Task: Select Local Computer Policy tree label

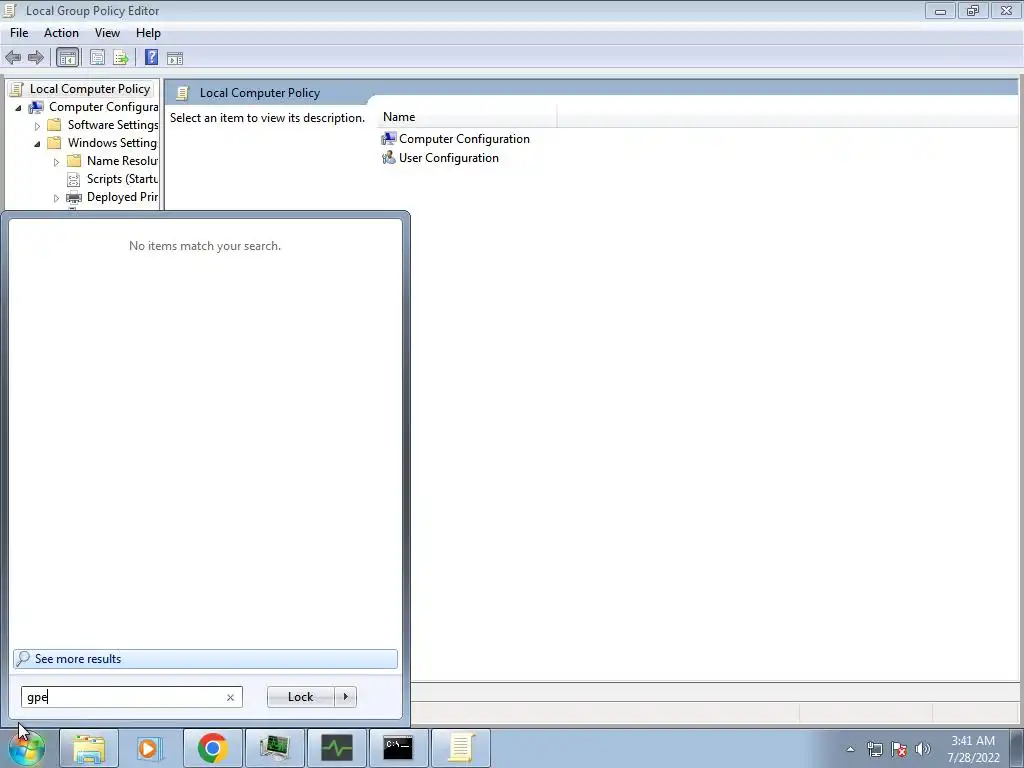Action: click(90, 89)
